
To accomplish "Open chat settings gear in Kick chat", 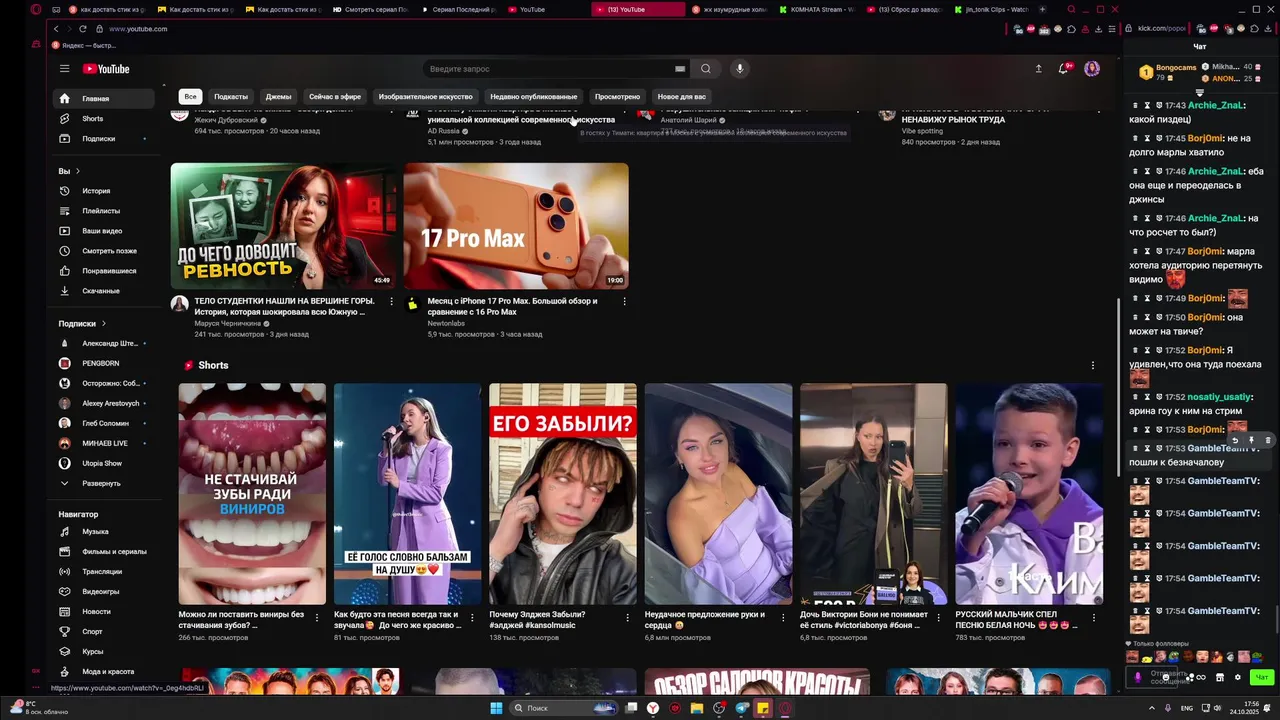I will coord(1238,677).
